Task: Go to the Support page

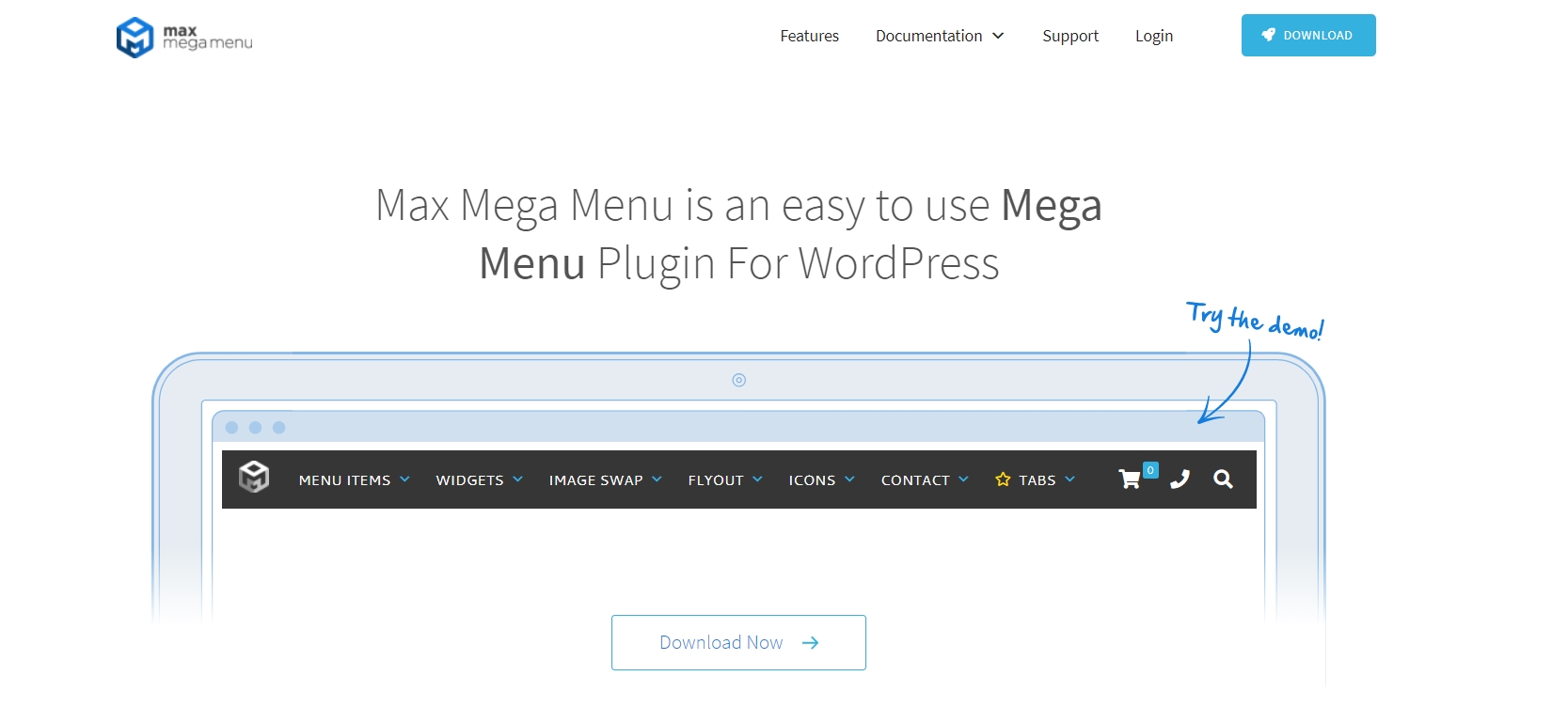Action: click(1070, 36)
